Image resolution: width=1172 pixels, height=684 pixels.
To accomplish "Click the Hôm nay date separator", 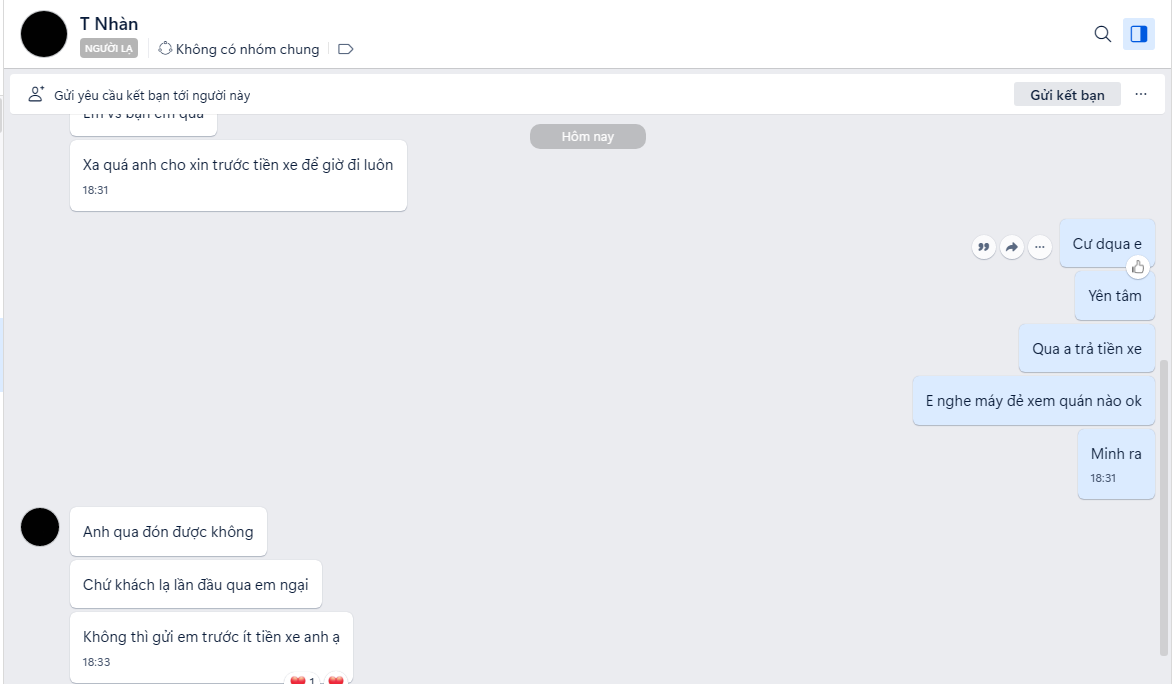I will point(587,137).
